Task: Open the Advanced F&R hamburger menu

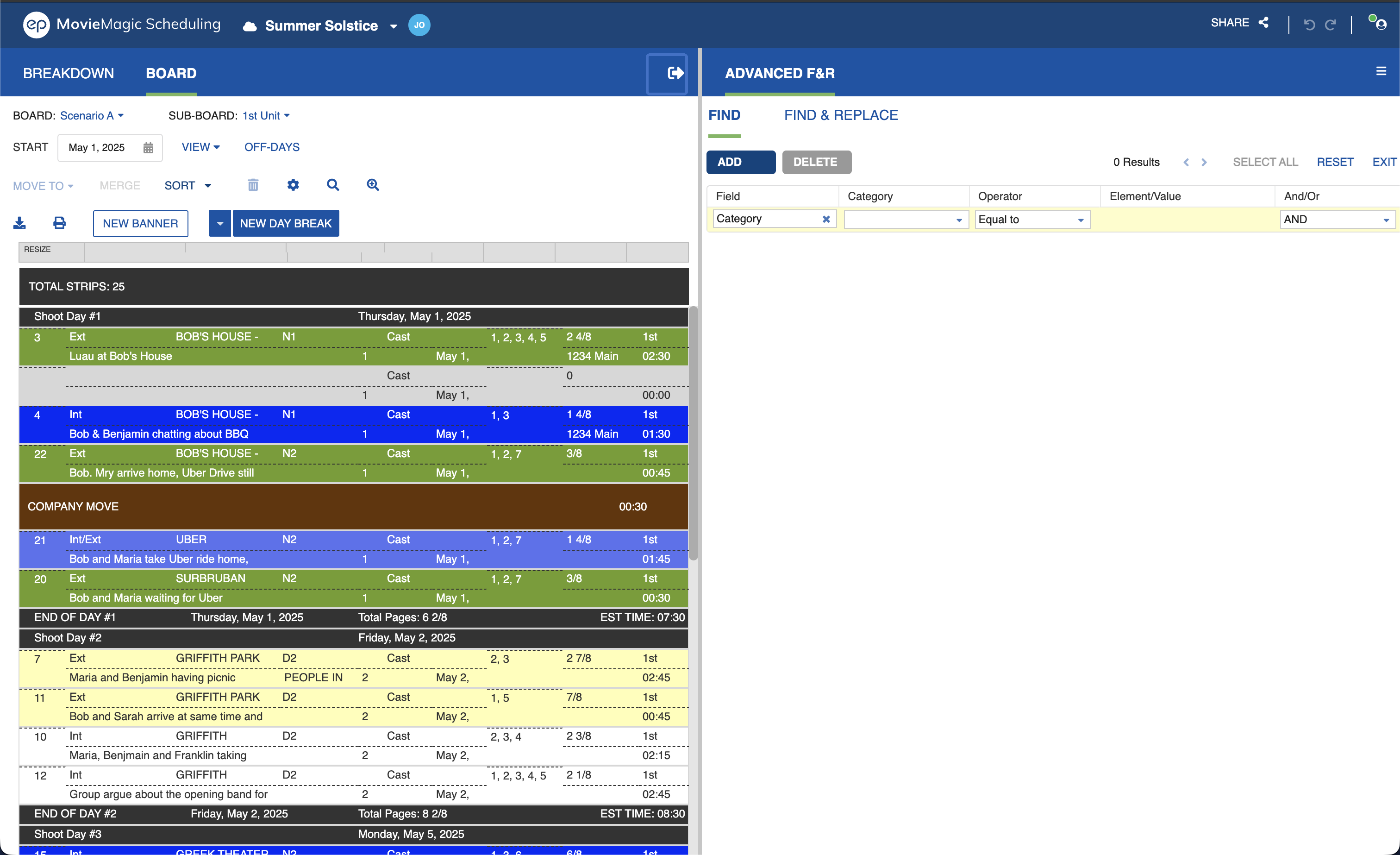Action: 1381,71
